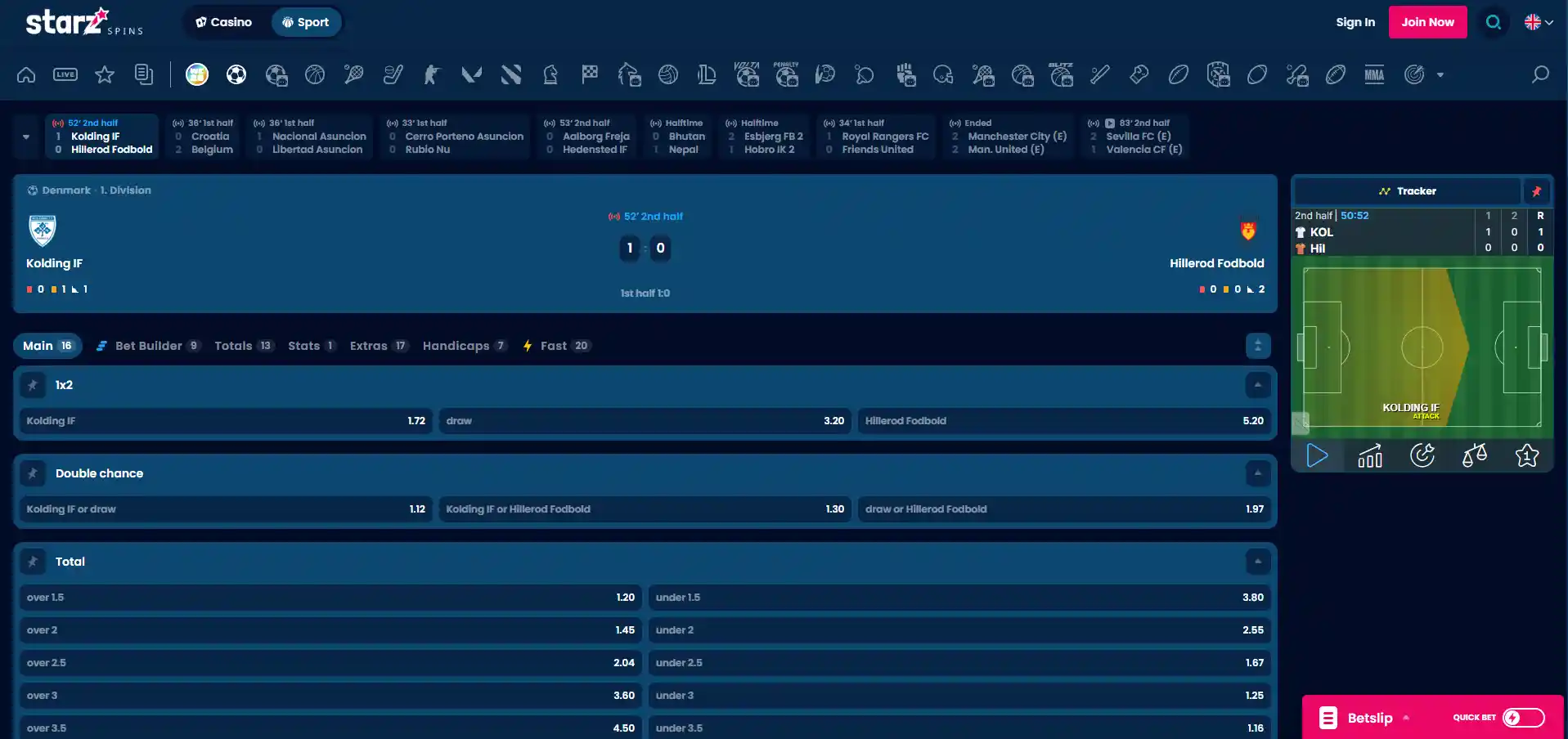
Task: Open the LIVE events icon
Action: [x=65, y=75]
